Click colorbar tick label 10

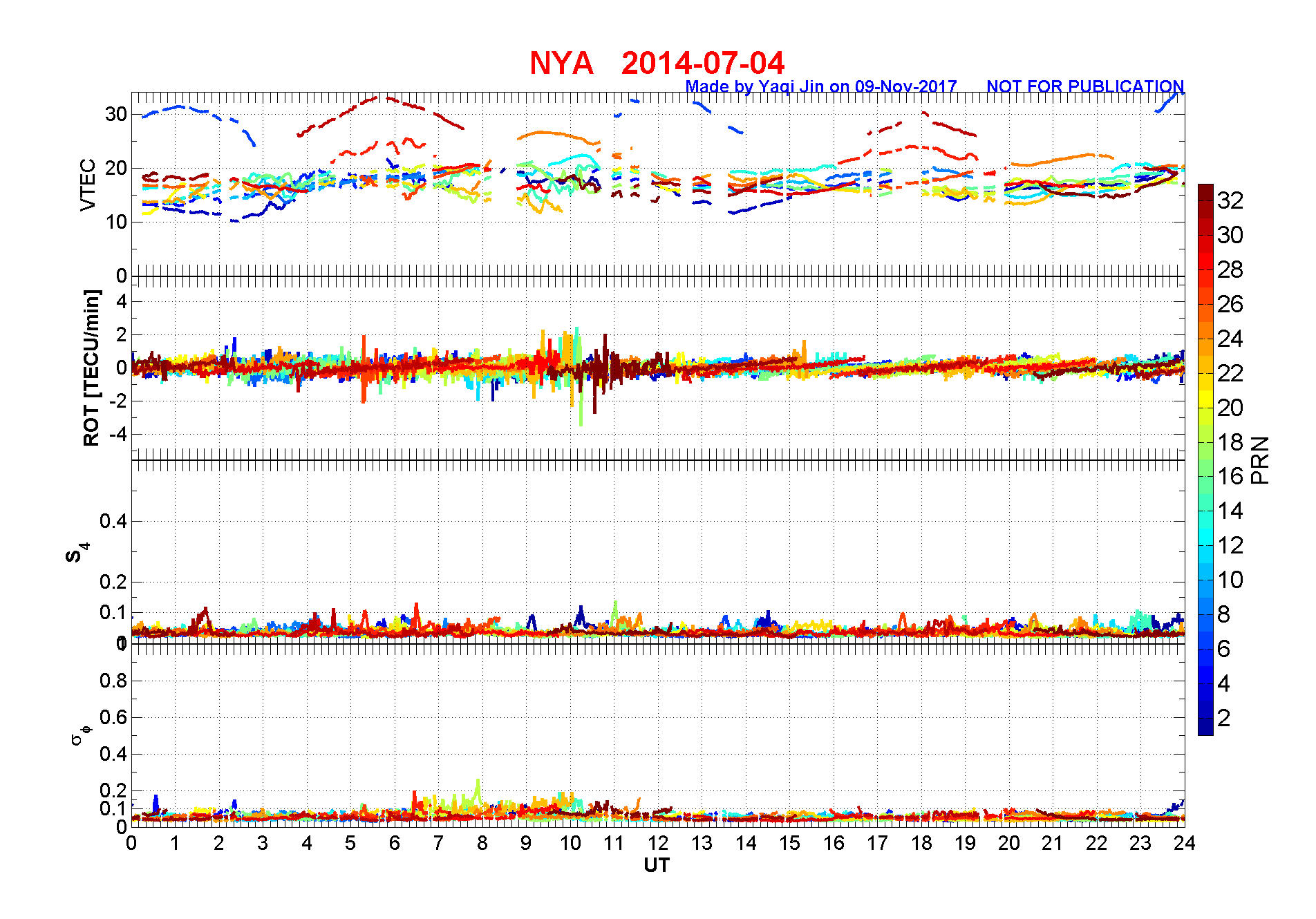pyautogui.click(x=1230, y=580)
